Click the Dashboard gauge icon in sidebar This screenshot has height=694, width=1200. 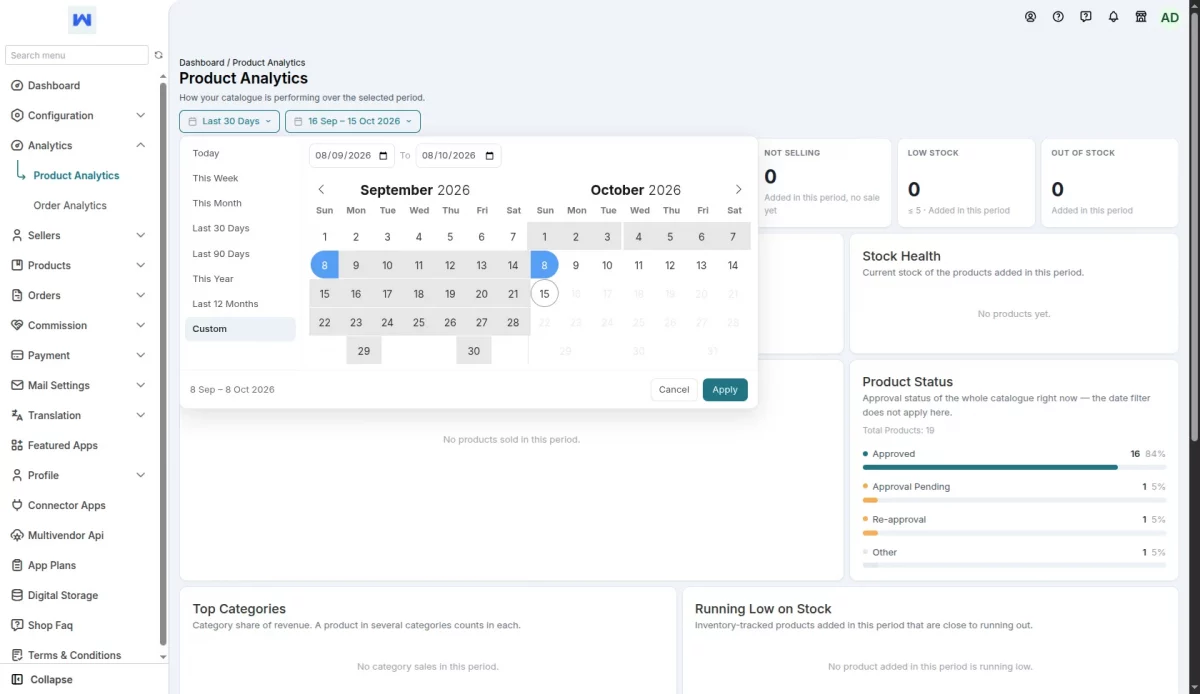point(17,86)
